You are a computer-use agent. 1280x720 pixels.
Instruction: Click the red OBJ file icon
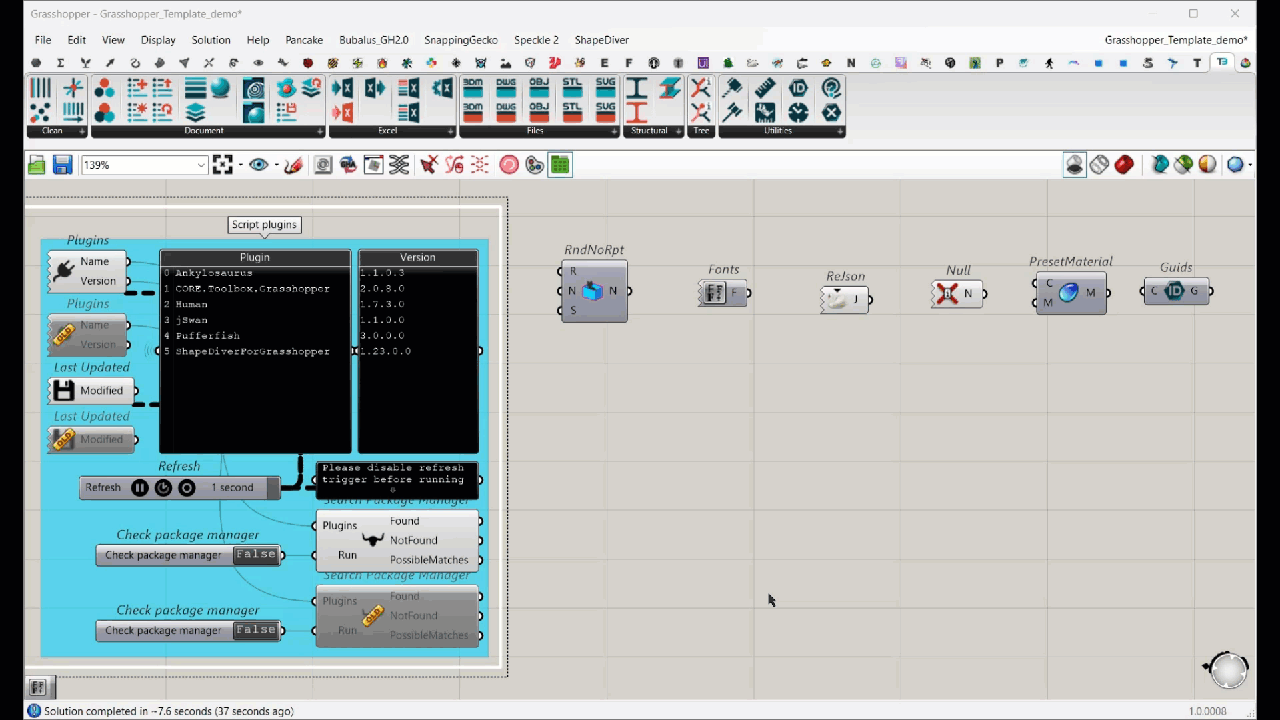pos(539,111)
